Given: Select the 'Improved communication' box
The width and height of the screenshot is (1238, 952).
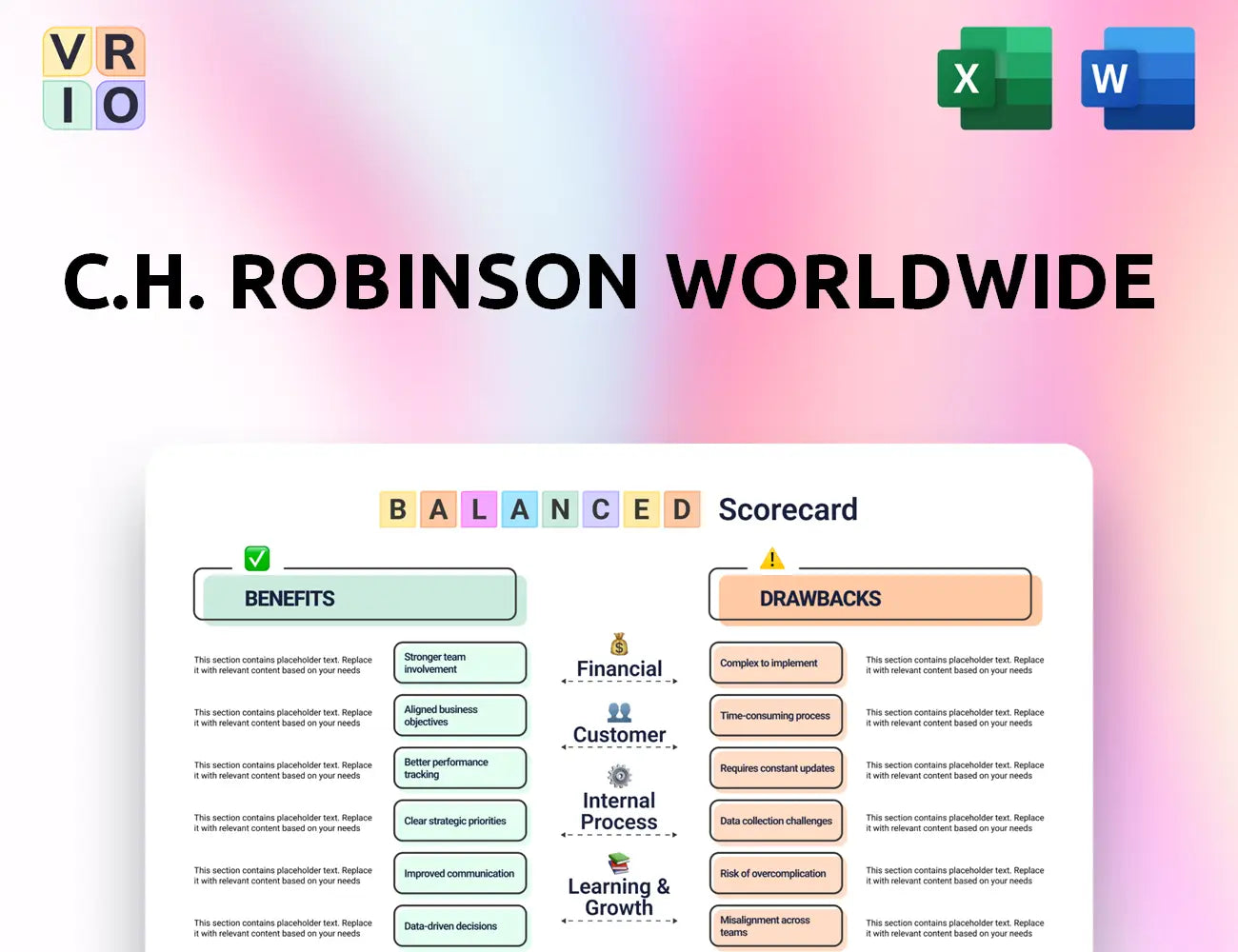Looking at the screenshot, I should pyautogui.click(x=460, y=873).
